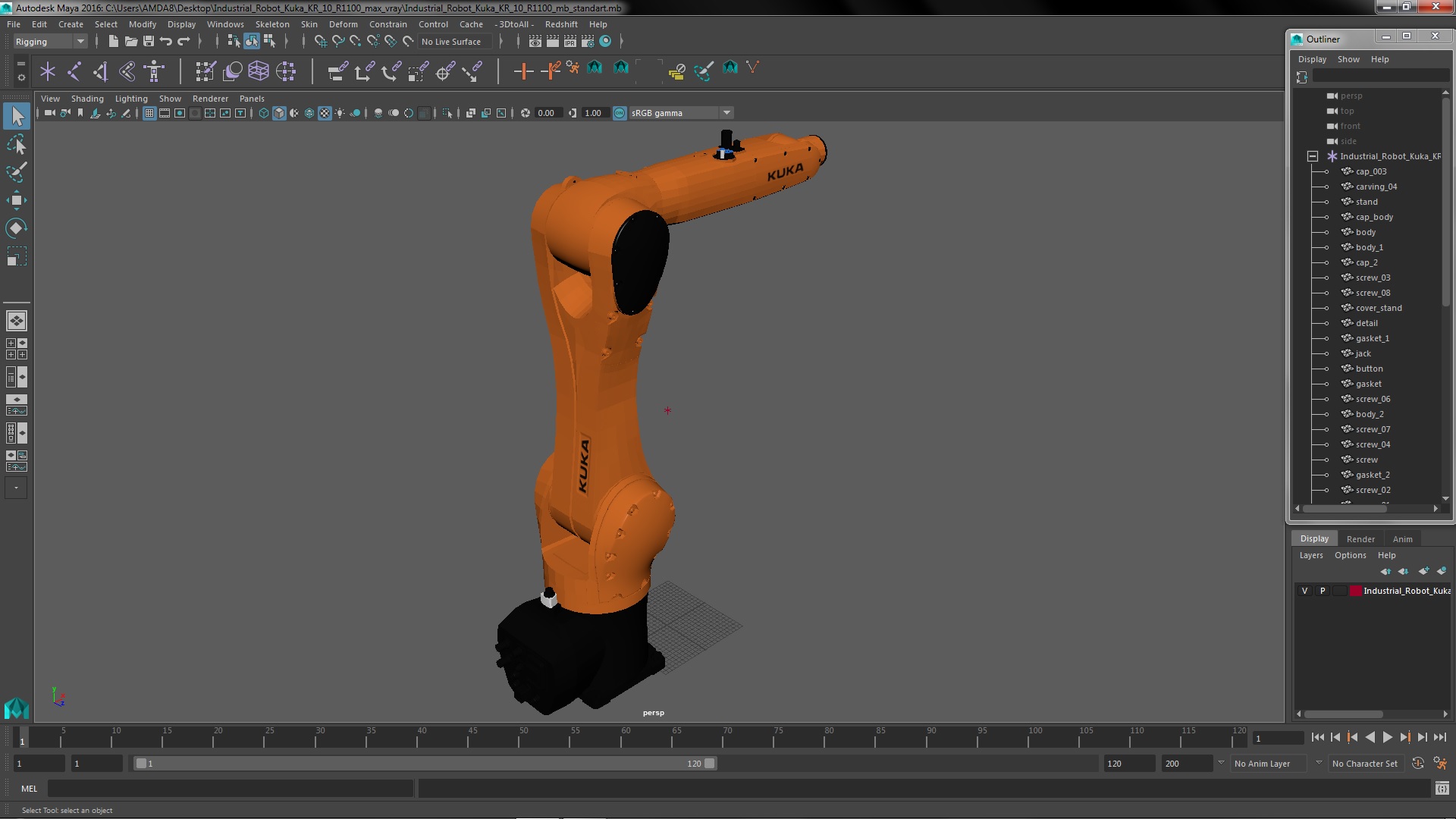The width and height of the screenshot is (1456, 819).
Task: Collapse the Industrial_Robot_Kuka_KR group in the Outliner
Action: pyautogui.click(x=1312, y=156)
